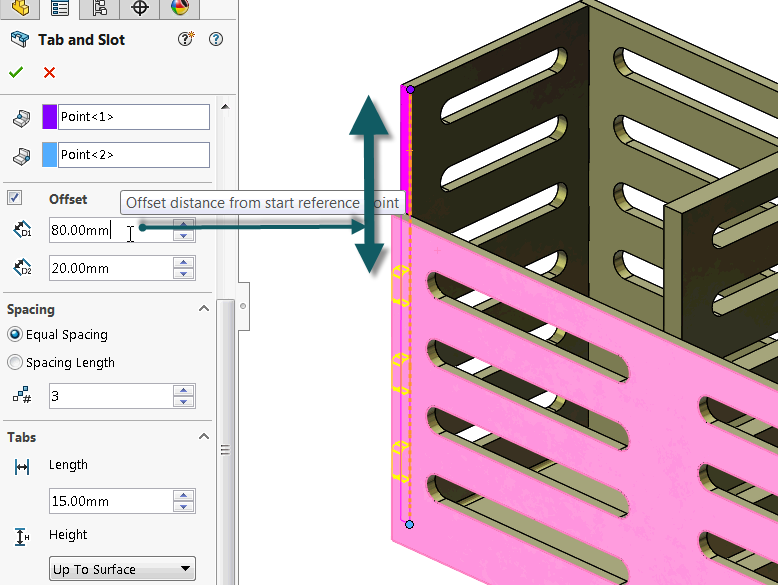This screenshot has width=778, height=585.
Task: Click the tab Length icon
Action: [22, 467]
